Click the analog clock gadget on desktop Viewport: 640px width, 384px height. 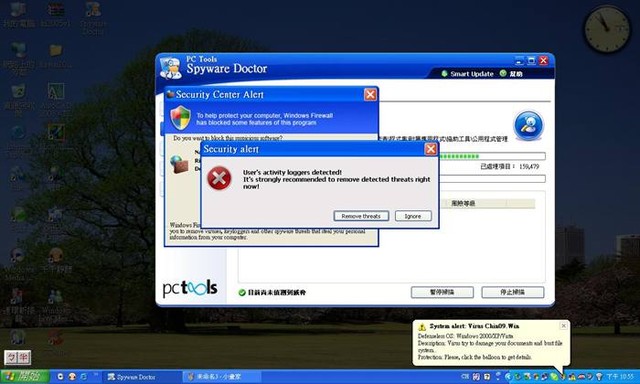click(607, 29)
